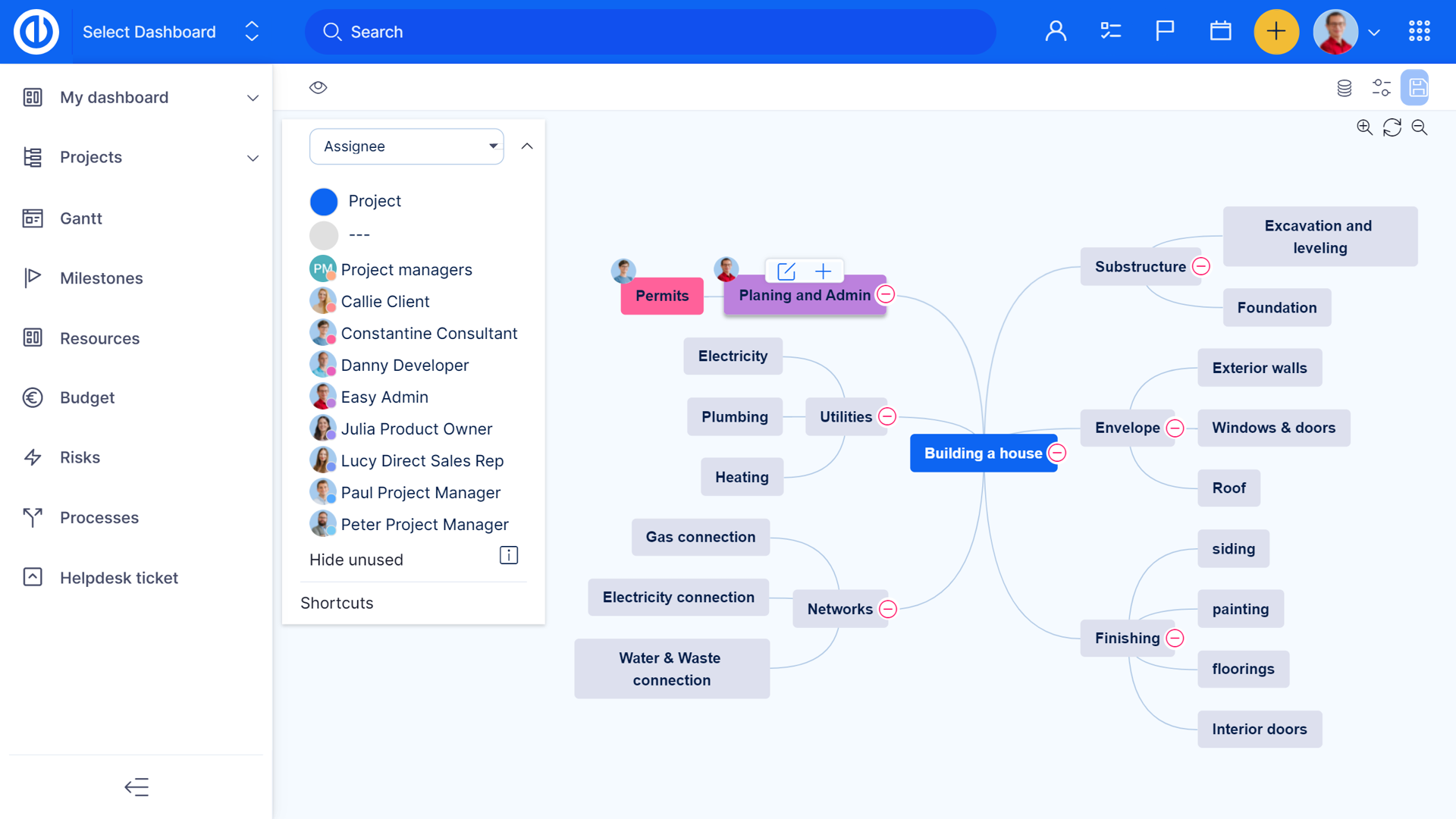Viewport: 1456px width, 819px height.
Task: Click Hide unused in the legend
Action: click(x=356, y=560)
